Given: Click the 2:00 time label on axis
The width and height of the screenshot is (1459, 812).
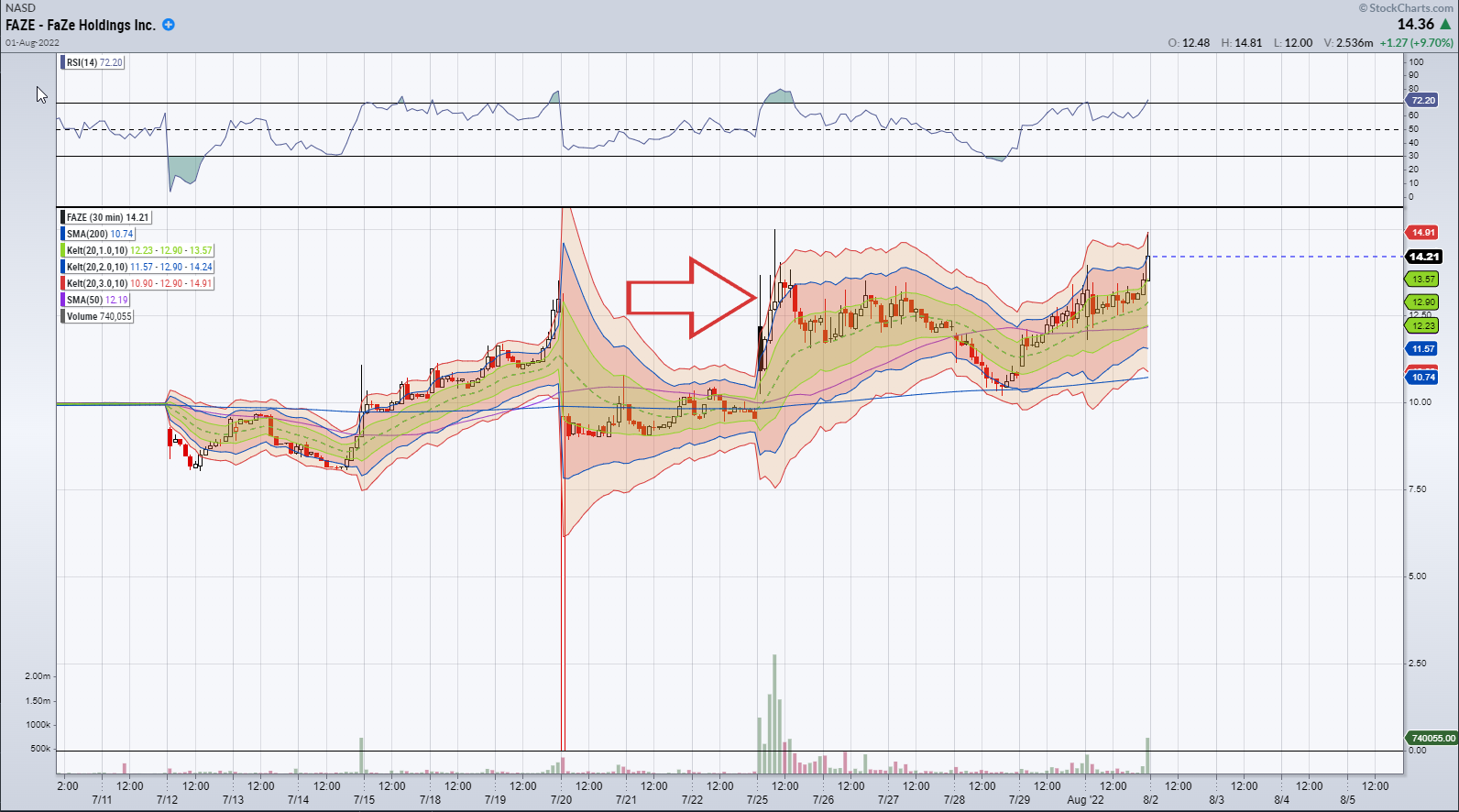Looking at the screenshot, I should (x=68, y=785).
